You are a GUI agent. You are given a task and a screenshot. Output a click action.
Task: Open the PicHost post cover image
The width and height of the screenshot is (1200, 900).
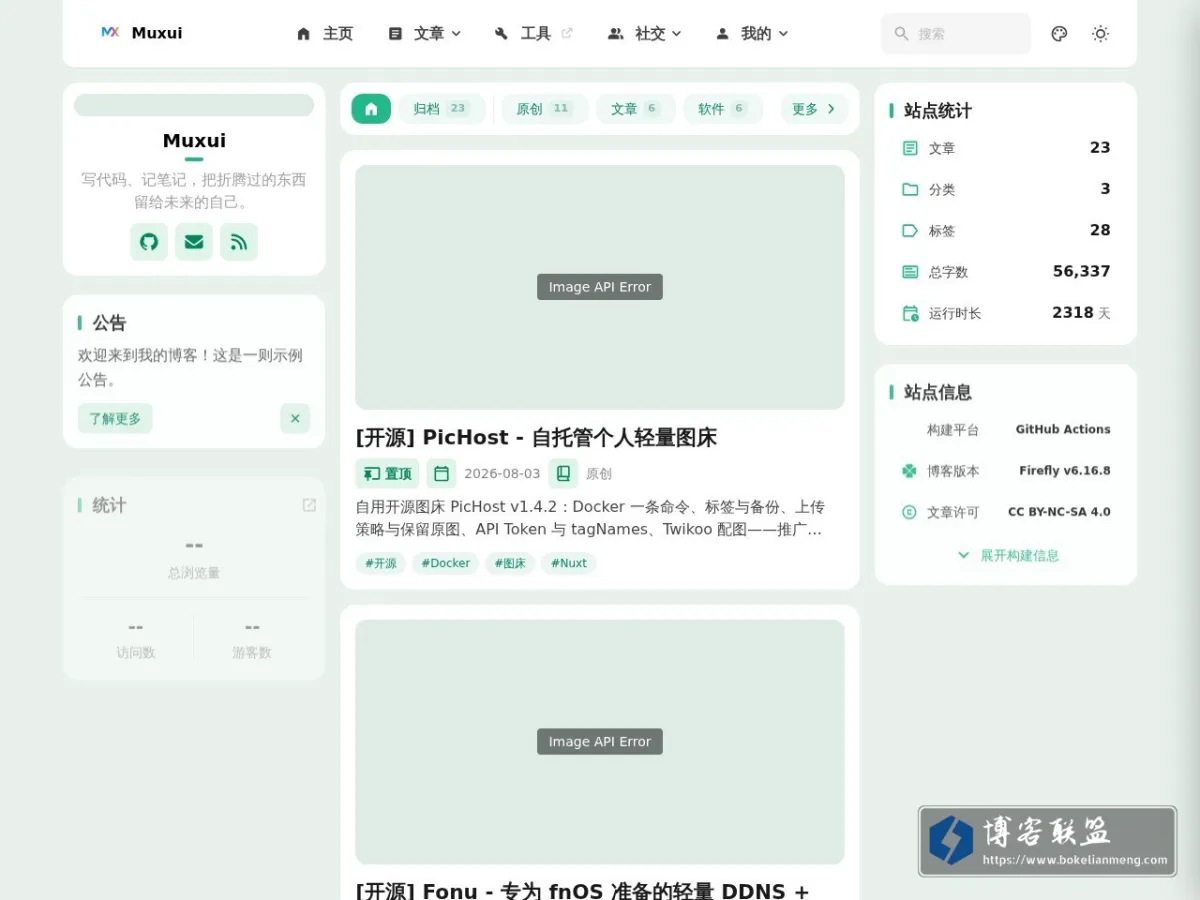[x=600, y=287]
